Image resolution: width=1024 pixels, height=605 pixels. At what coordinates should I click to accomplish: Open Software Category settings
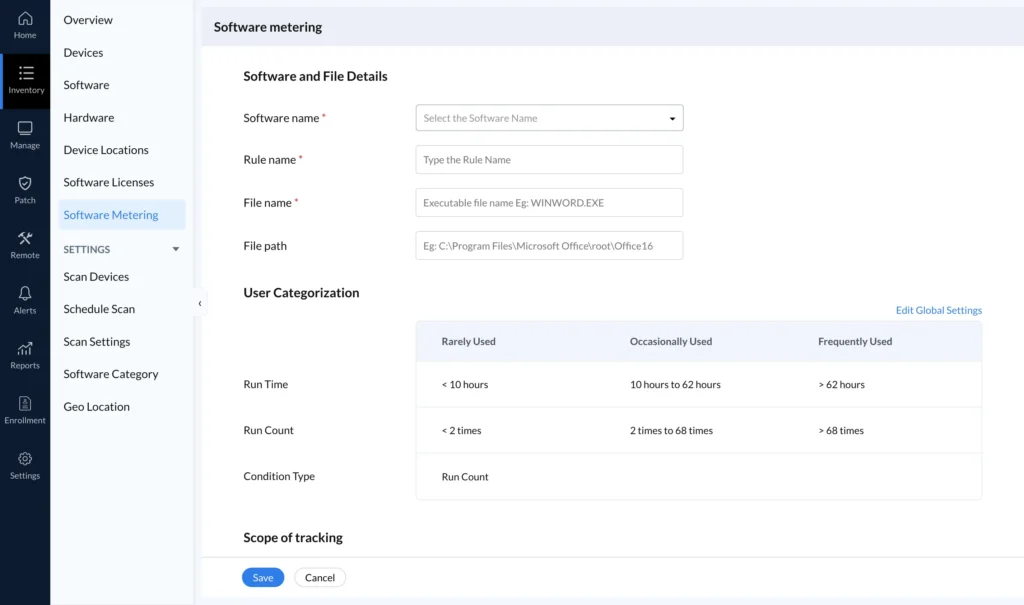[111, 374]
